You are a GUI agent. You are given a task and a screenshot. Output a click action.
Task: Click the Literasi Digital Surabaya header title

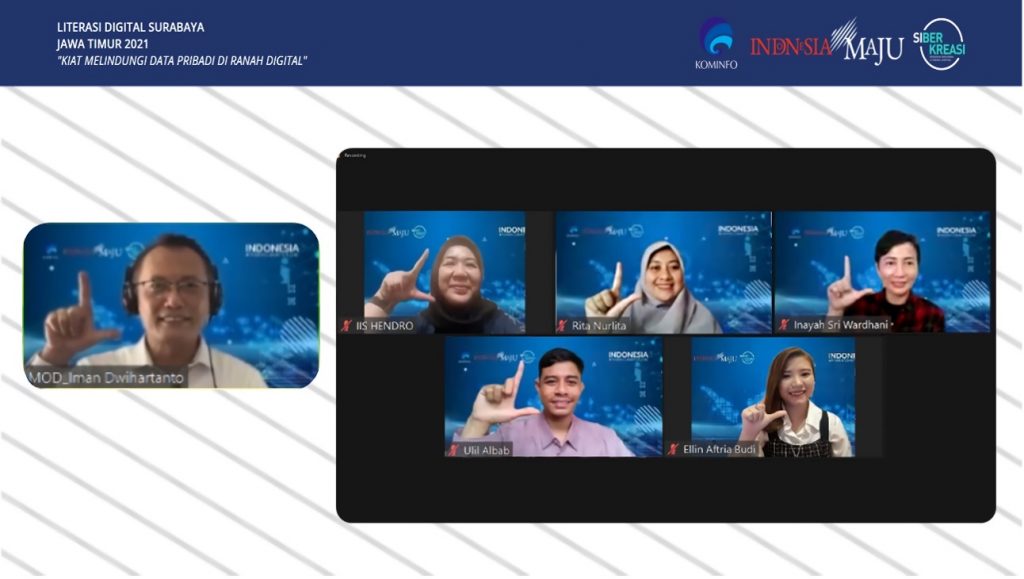pos(130,28)
